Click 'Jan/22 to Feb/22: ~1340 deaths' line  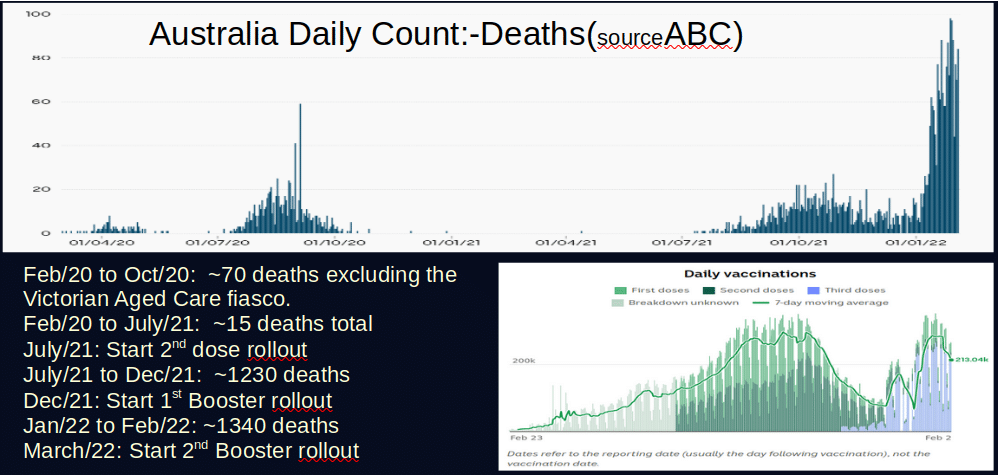tap(181, 425)
